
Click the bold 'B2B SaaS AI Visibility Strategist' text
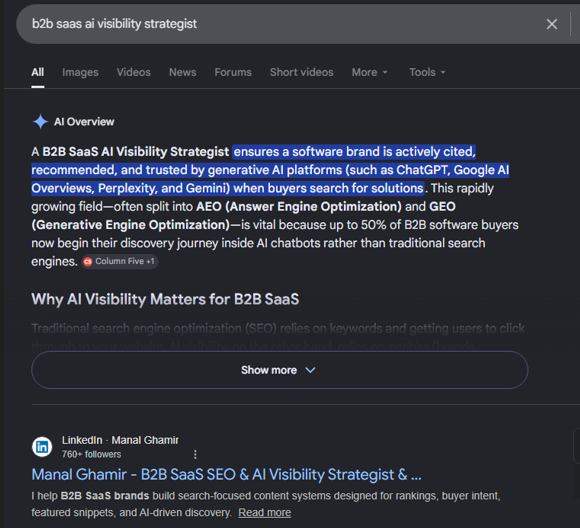(136, 152)
